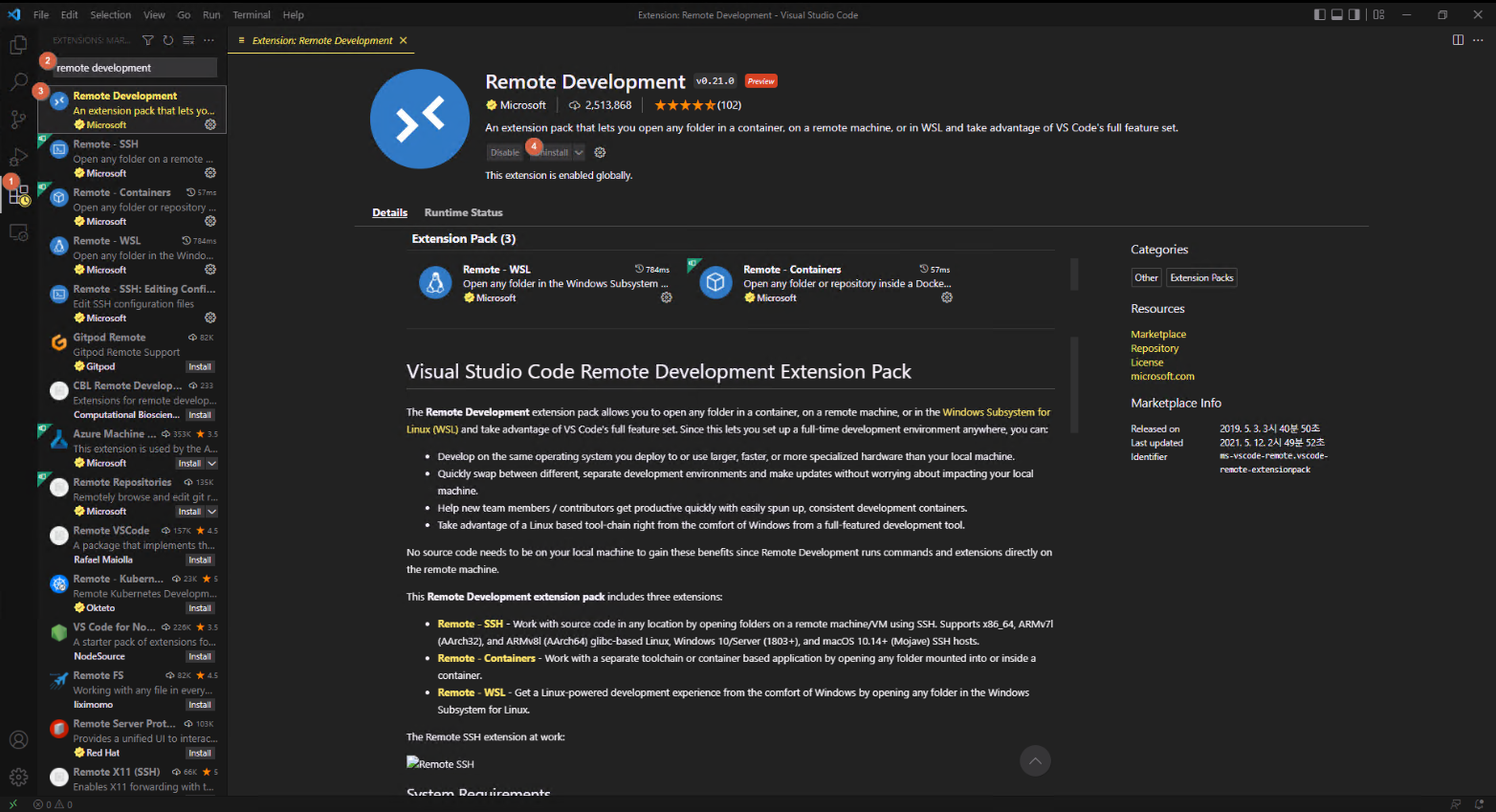Image resolution: width=1496 pixels, height=812 pixels.
Task: Open the Accounts menu icon
Action: (18, 739)
